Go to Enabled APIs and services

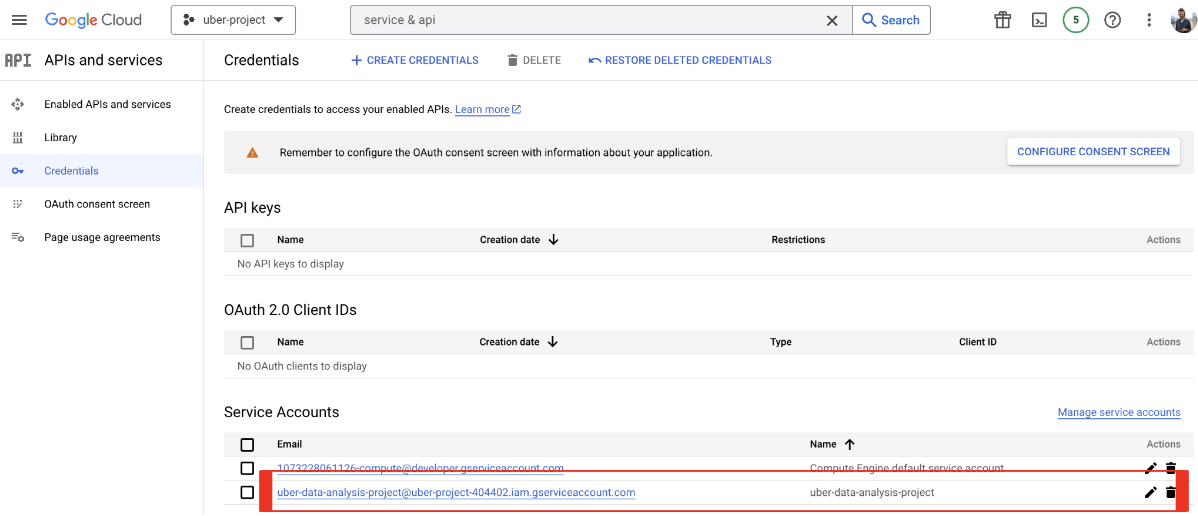click(x=107, y=104)
